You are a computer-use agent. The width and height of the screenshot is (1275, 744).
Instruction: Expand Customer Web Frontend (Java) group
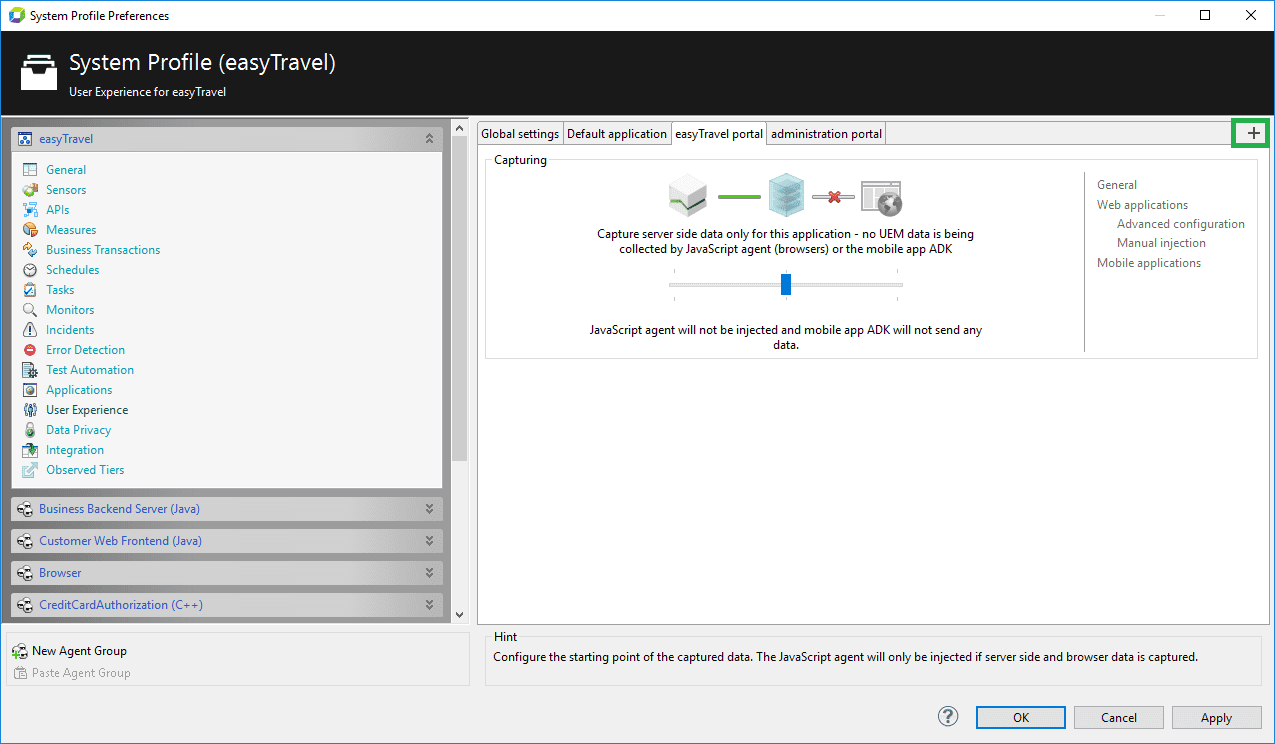click(x=429, y=541)
